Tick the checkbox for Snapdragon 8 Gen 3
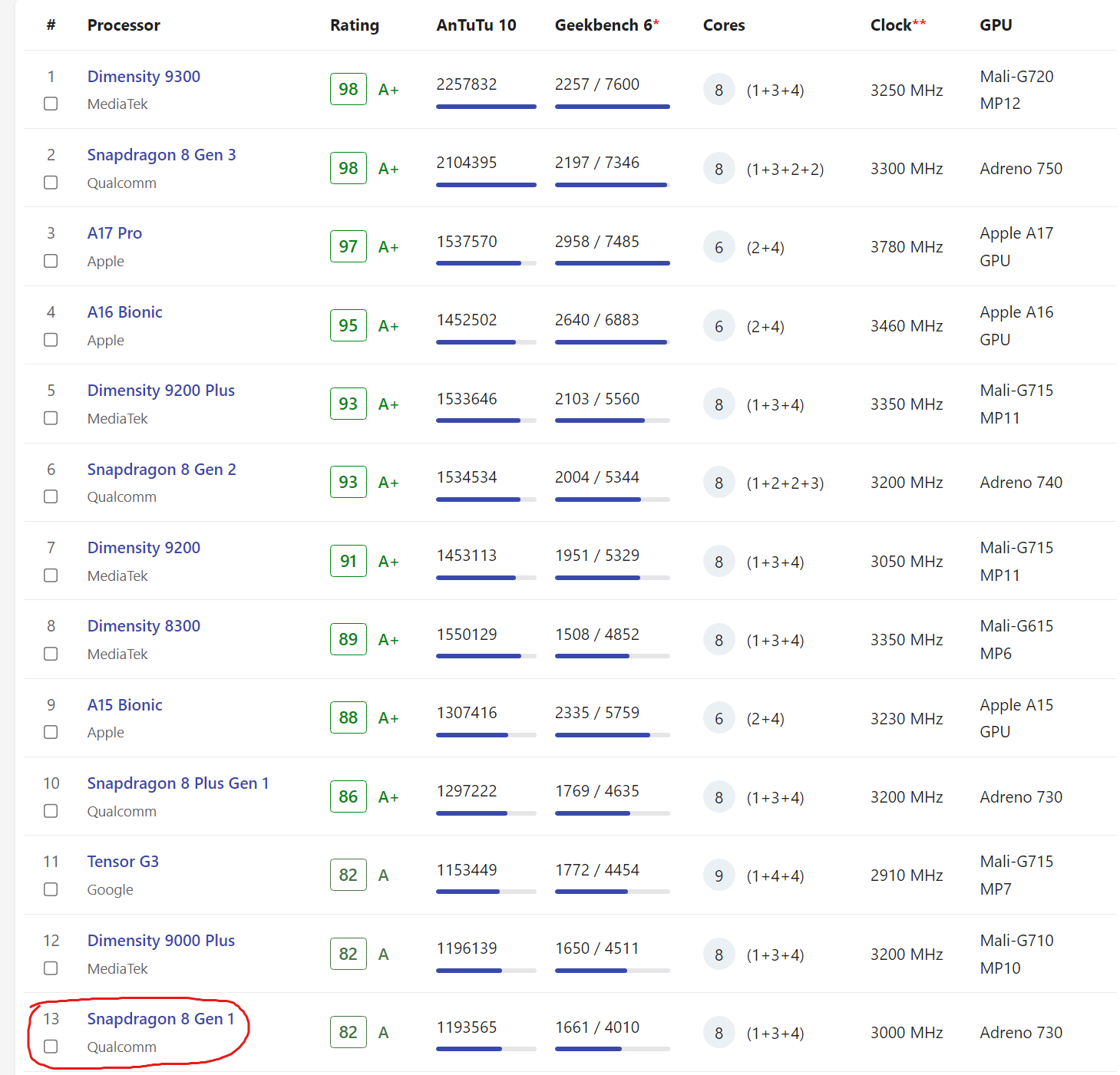Image resolution: width=1120 pixels, height=1075 pixels. (x=51, y=183)
